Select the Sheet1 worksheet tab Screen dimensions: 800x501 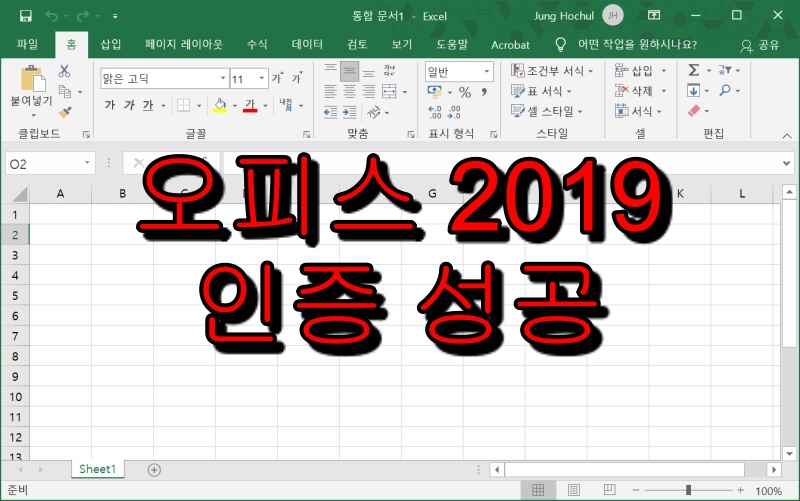click(x=98, y=469)
